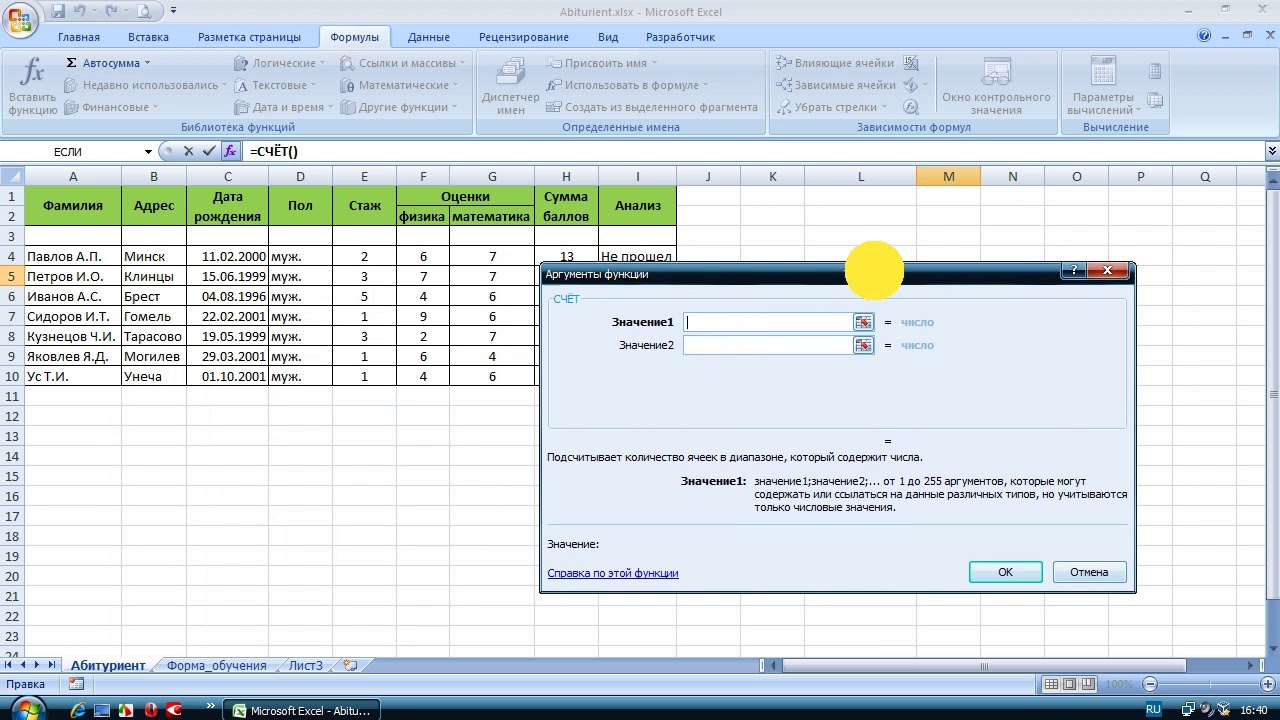
Task: Open the Matematicheskie functions dropdown
Action: [399, 85]
